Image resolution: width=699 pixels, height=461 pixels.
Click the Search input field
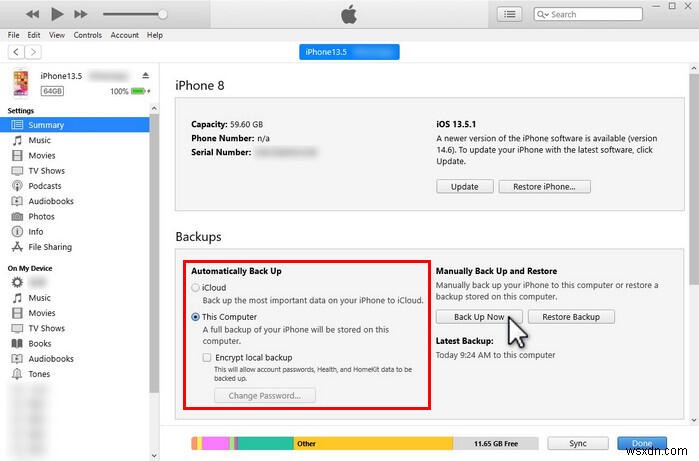[588, 14]
